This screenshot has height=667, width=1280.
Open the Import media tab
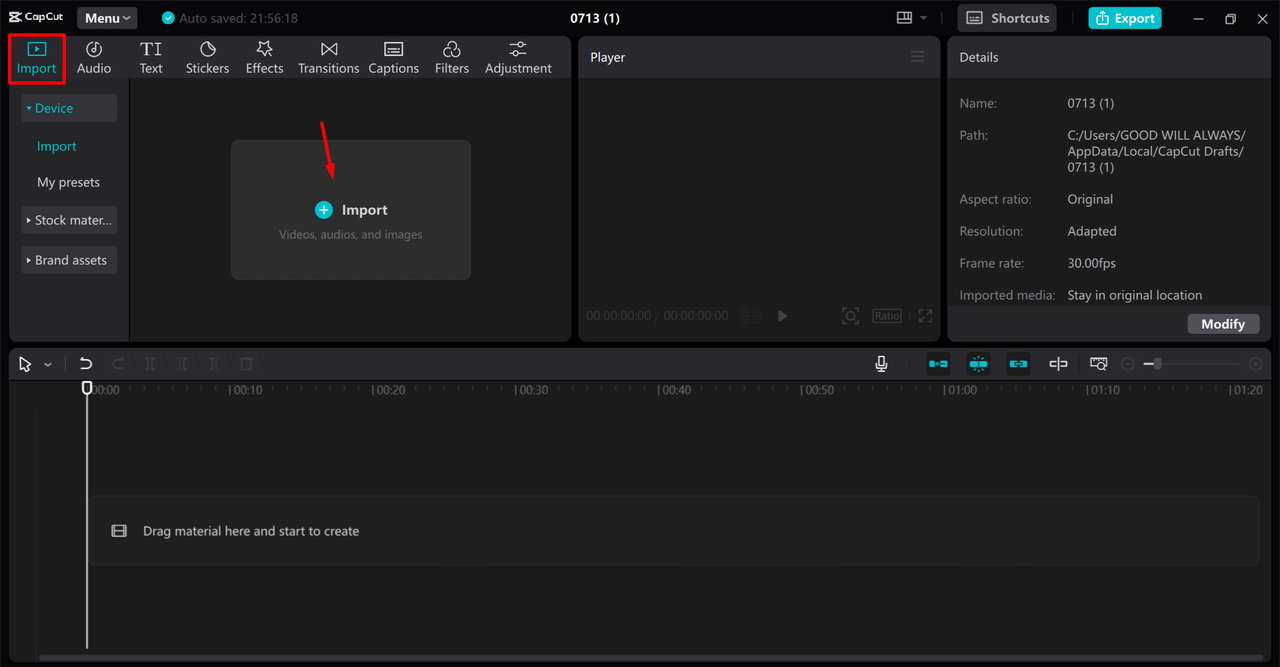37,58
